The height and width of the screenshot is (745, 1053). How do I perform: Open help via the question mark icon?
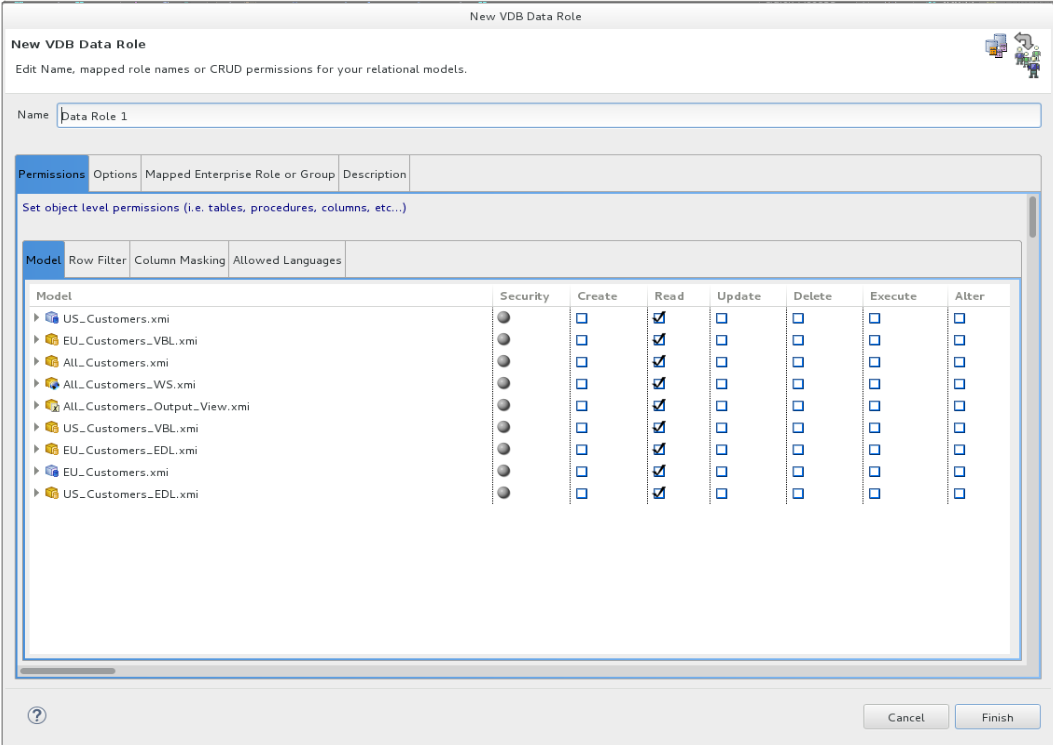pyautogui.click(x=37, y=716)
